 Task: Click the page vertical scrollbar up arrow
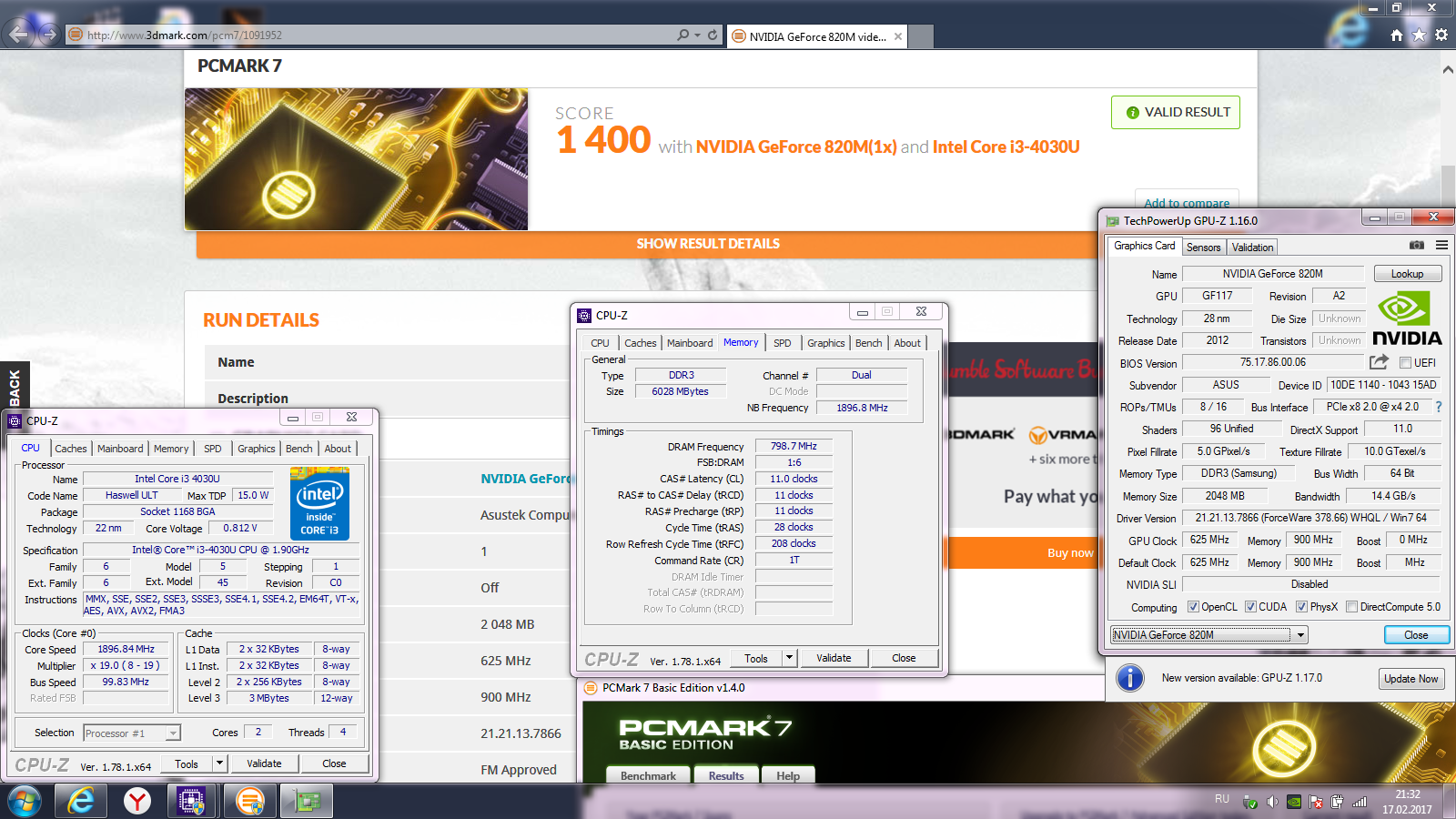1448,69
